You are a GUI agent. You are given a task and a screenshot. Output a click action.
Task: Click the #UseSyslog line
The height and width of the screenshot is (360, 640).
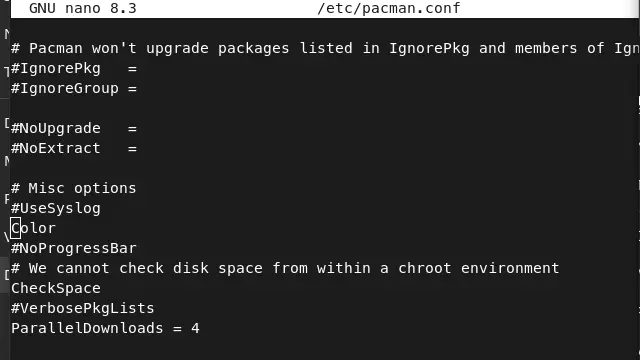click(x=56, y=208)
